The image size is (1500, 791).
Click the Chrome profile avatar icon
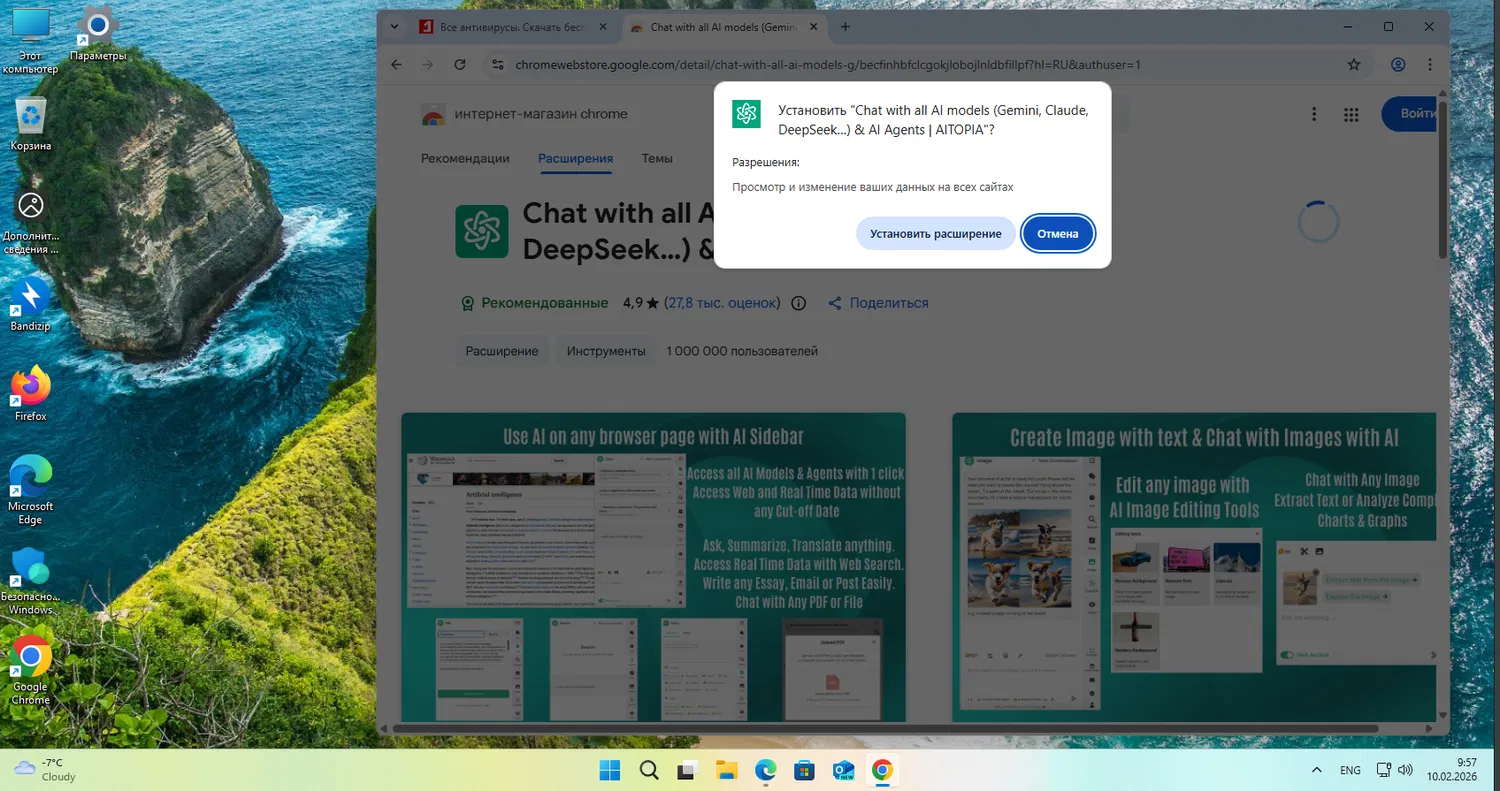tap(1398, 64)
